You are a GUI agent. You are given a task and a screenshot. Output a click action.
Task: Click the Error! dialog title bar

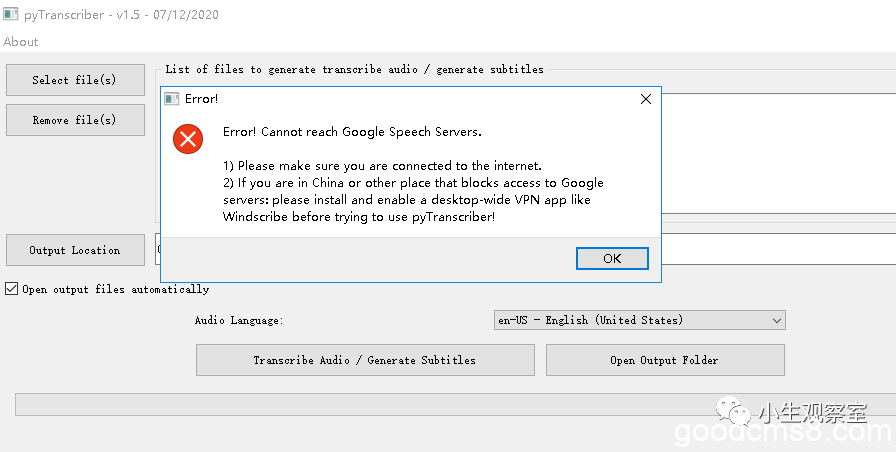[x=400, y=99]
